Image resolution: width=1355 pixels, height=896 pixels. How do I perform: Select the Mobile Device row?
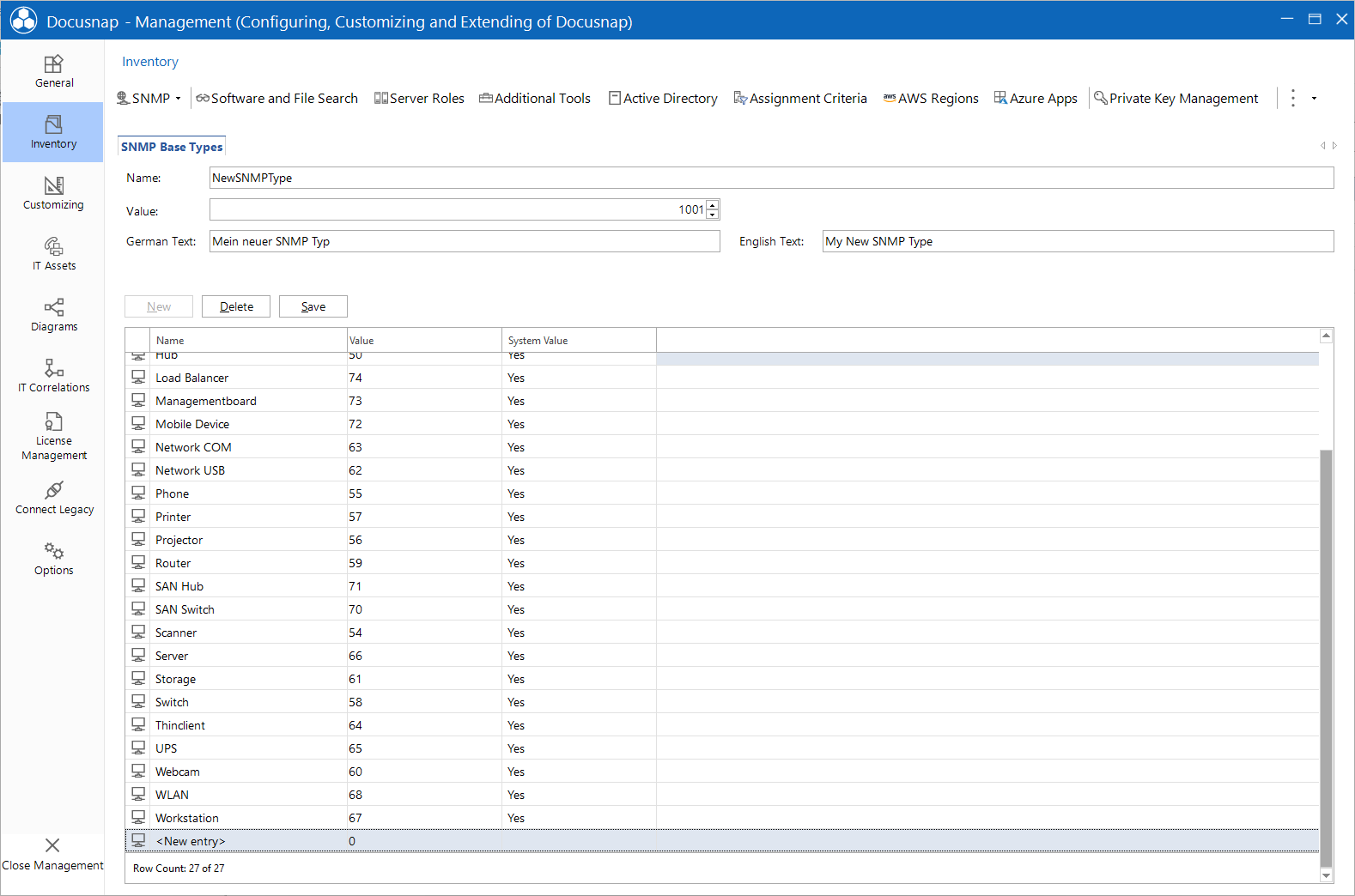click(722, 423)
